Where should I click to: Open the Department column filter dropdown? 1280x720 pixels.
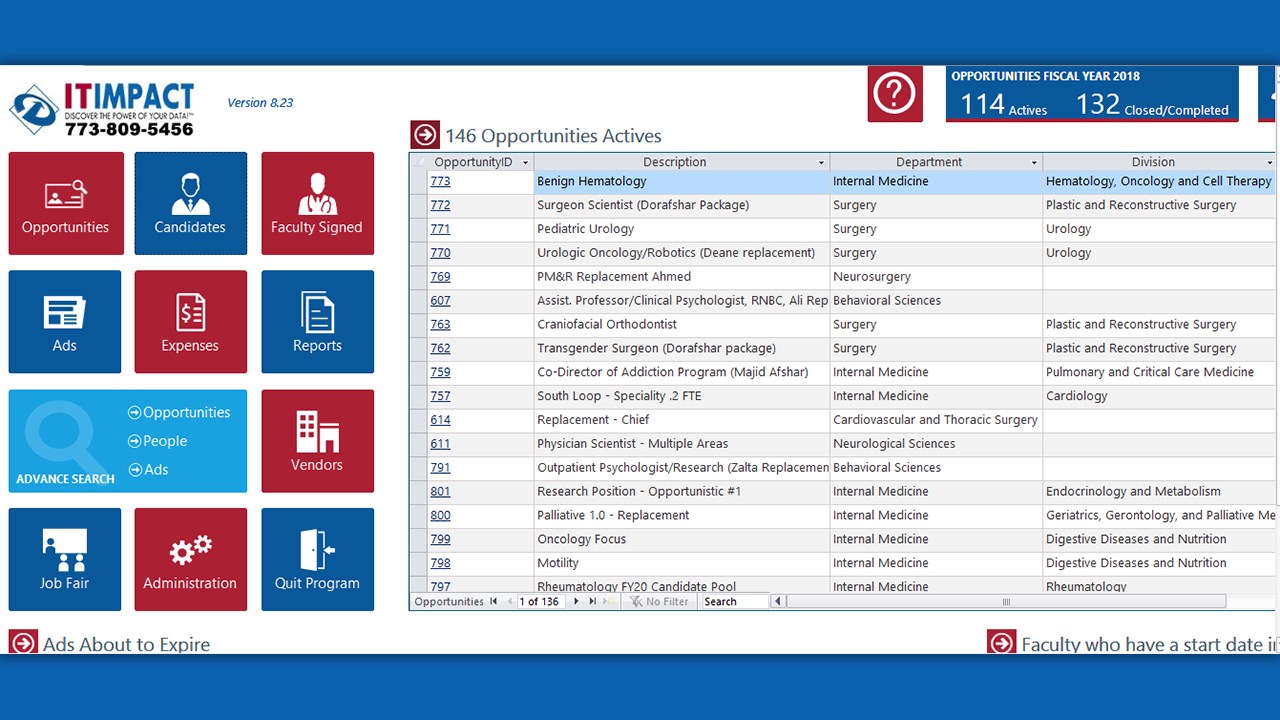(x=1034, y=163)
